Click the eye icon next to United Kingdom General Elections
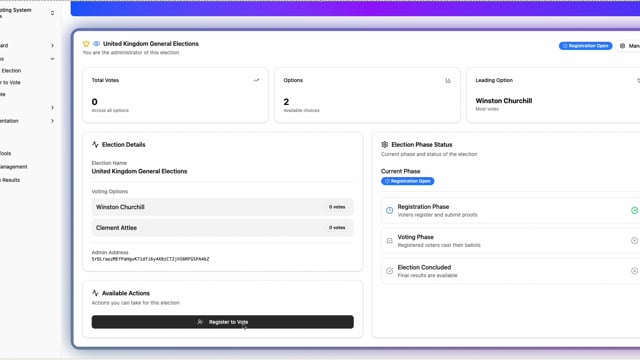 click(96, 44)
